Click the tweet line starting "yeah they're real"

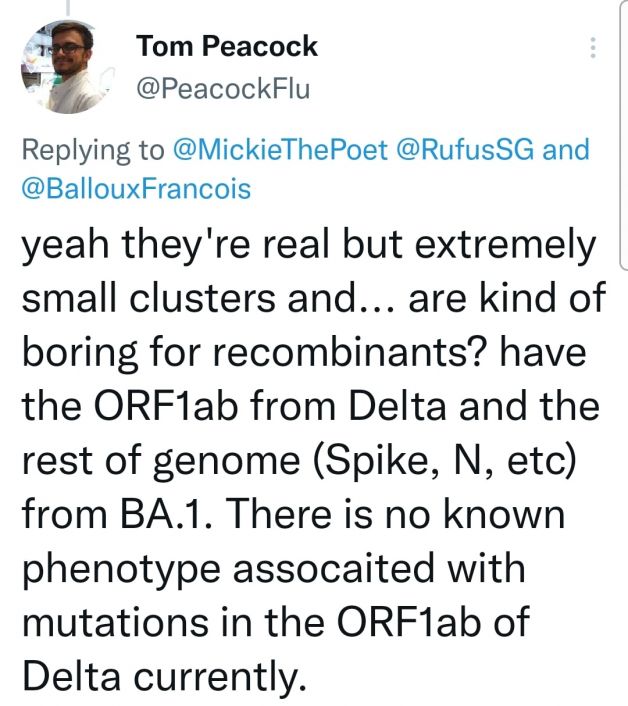309,246
